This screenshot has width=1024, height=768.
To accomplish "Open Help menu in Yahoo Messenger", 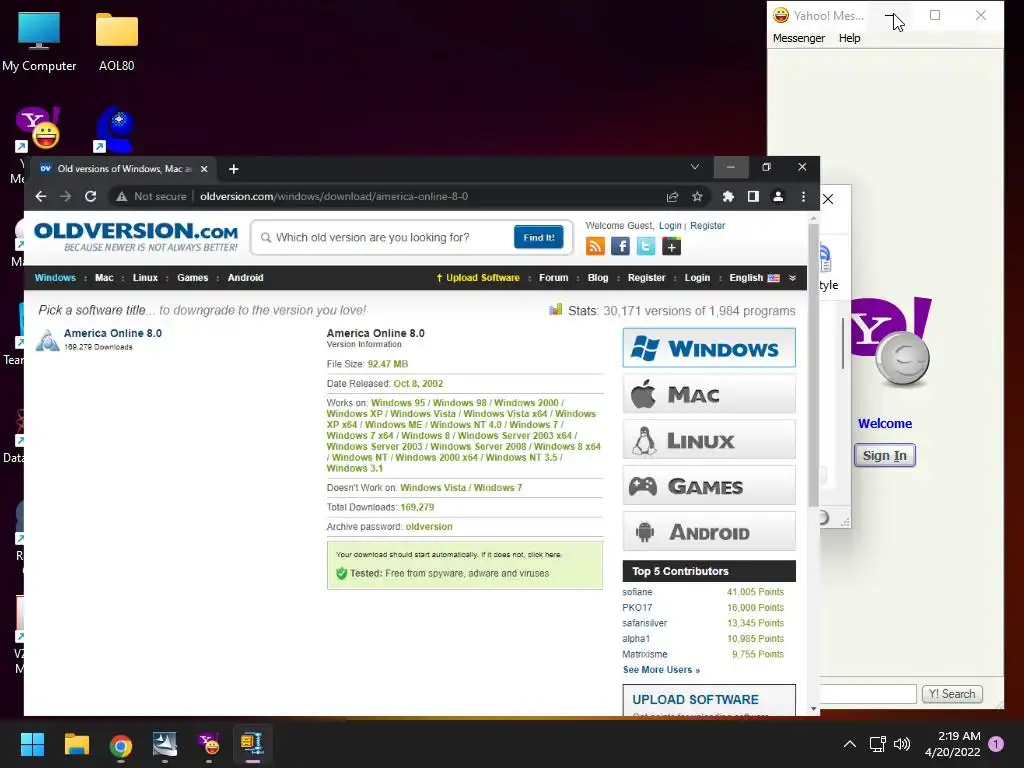I will point(849,38).
